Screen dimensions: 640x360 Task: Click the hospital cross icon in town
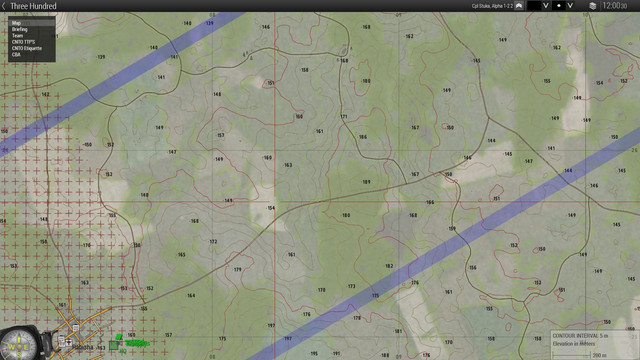point(69,343)
